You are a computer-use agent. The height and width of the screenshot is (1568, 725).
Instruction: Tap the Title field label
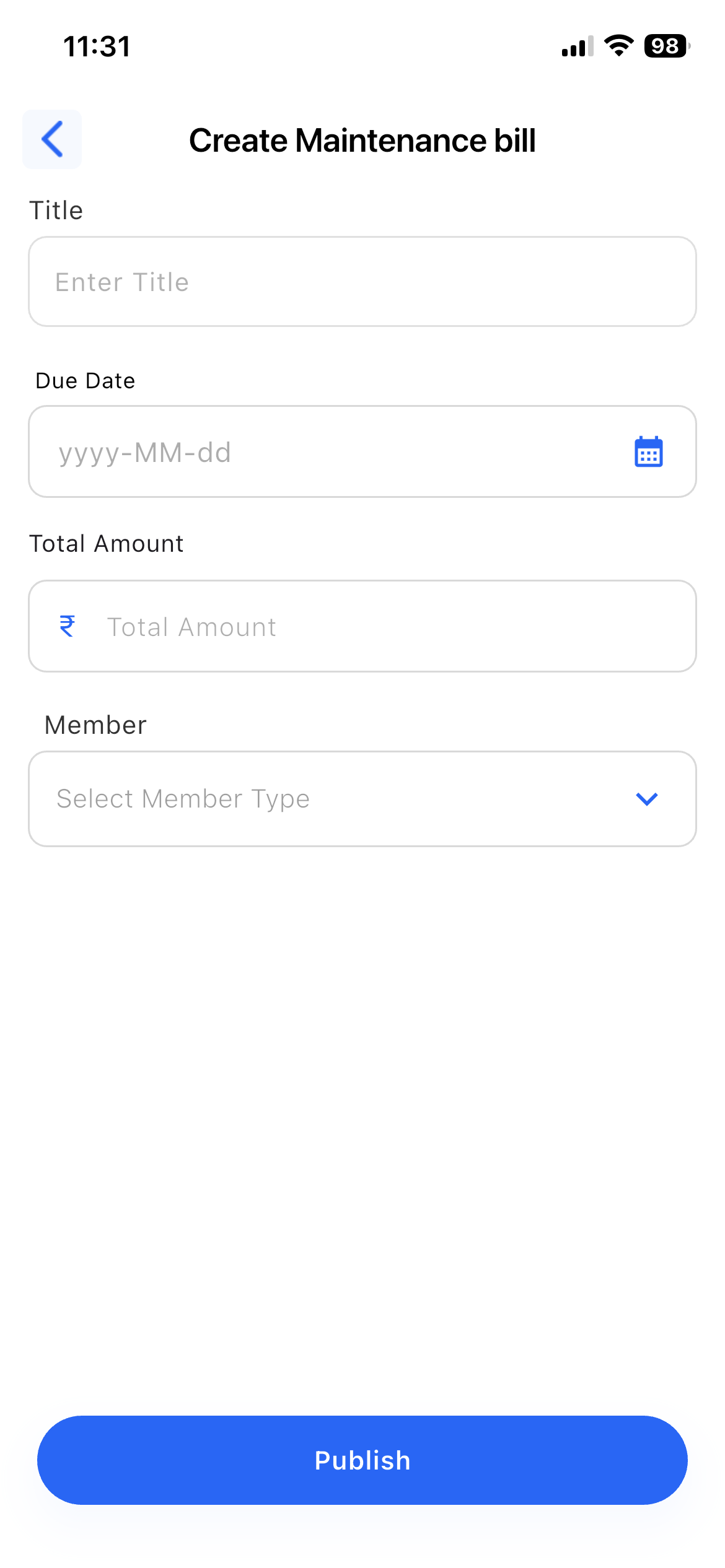click(x=56, y=211)
